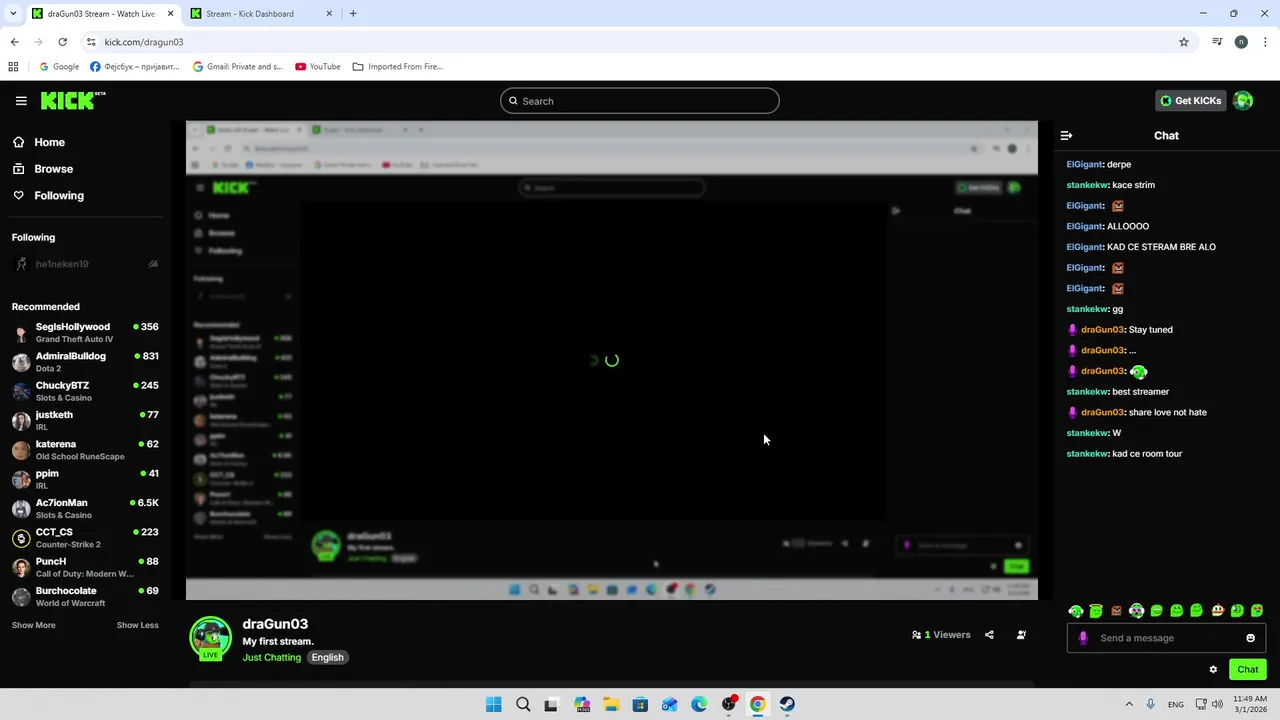1280x720 pixels.
Task: Click the user icon next to share
Action: coord(1021,635)
